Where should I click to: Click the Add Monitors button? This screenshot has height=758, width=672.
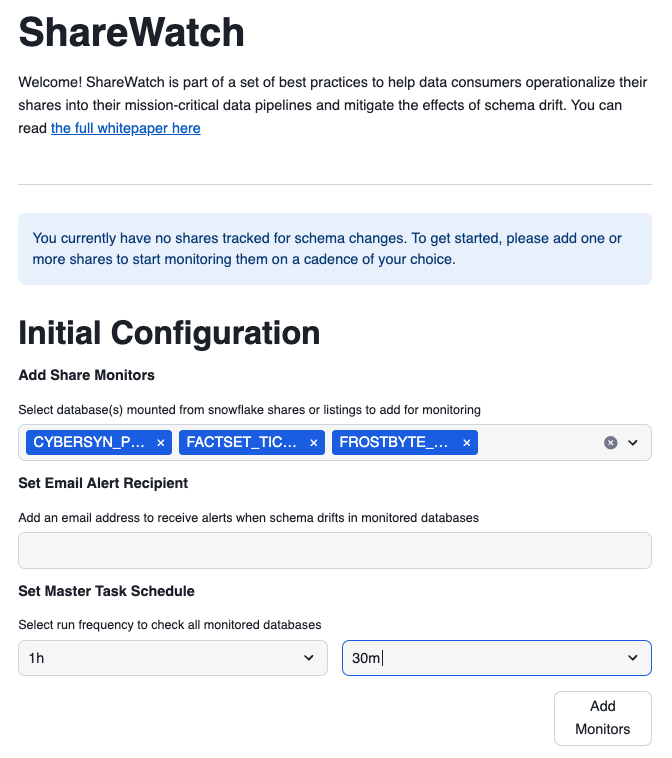pos(602,718)
